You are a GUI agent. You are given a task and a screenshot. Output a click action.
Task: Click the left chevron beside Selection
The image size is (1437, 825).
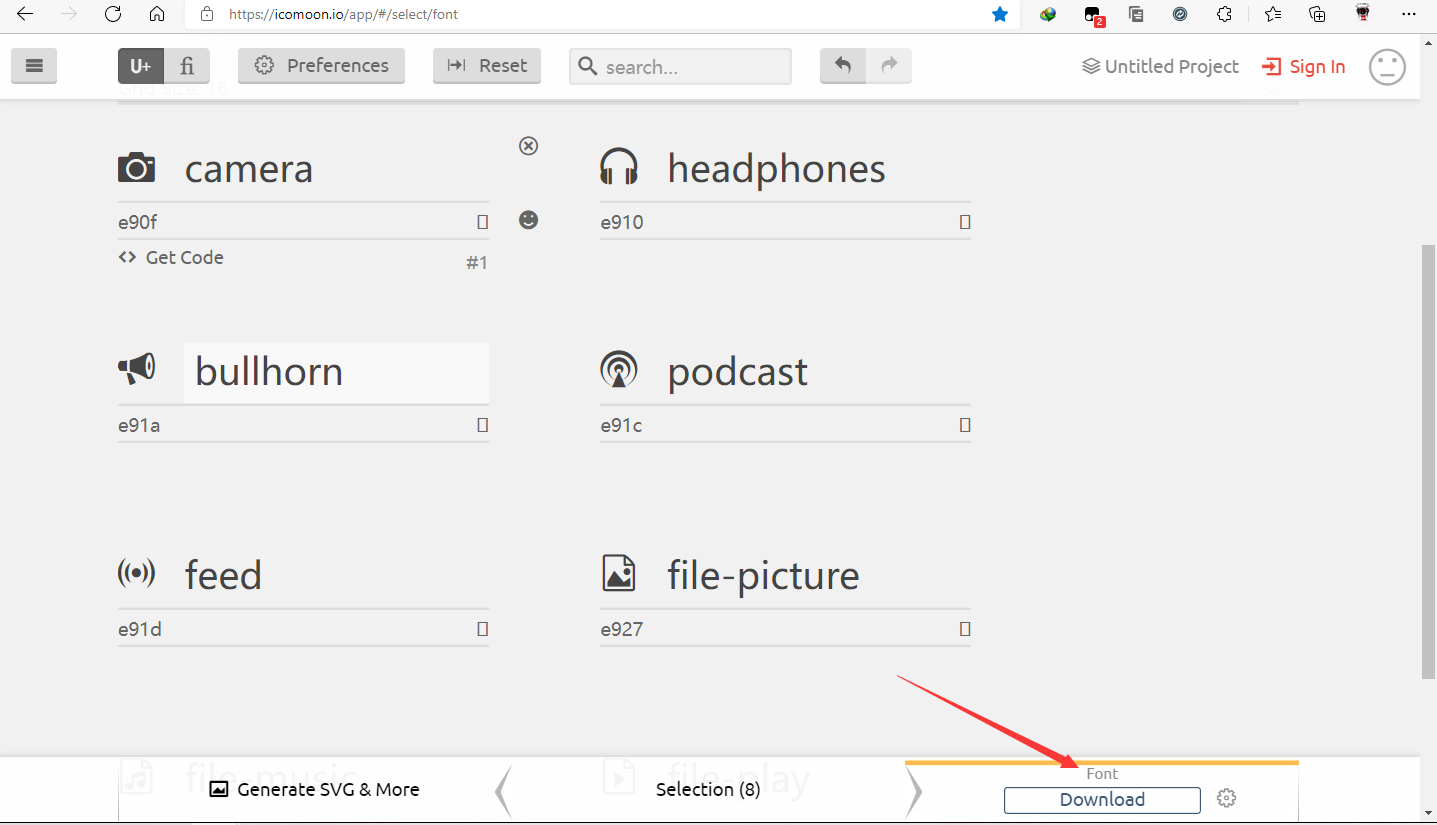[504, 791]
